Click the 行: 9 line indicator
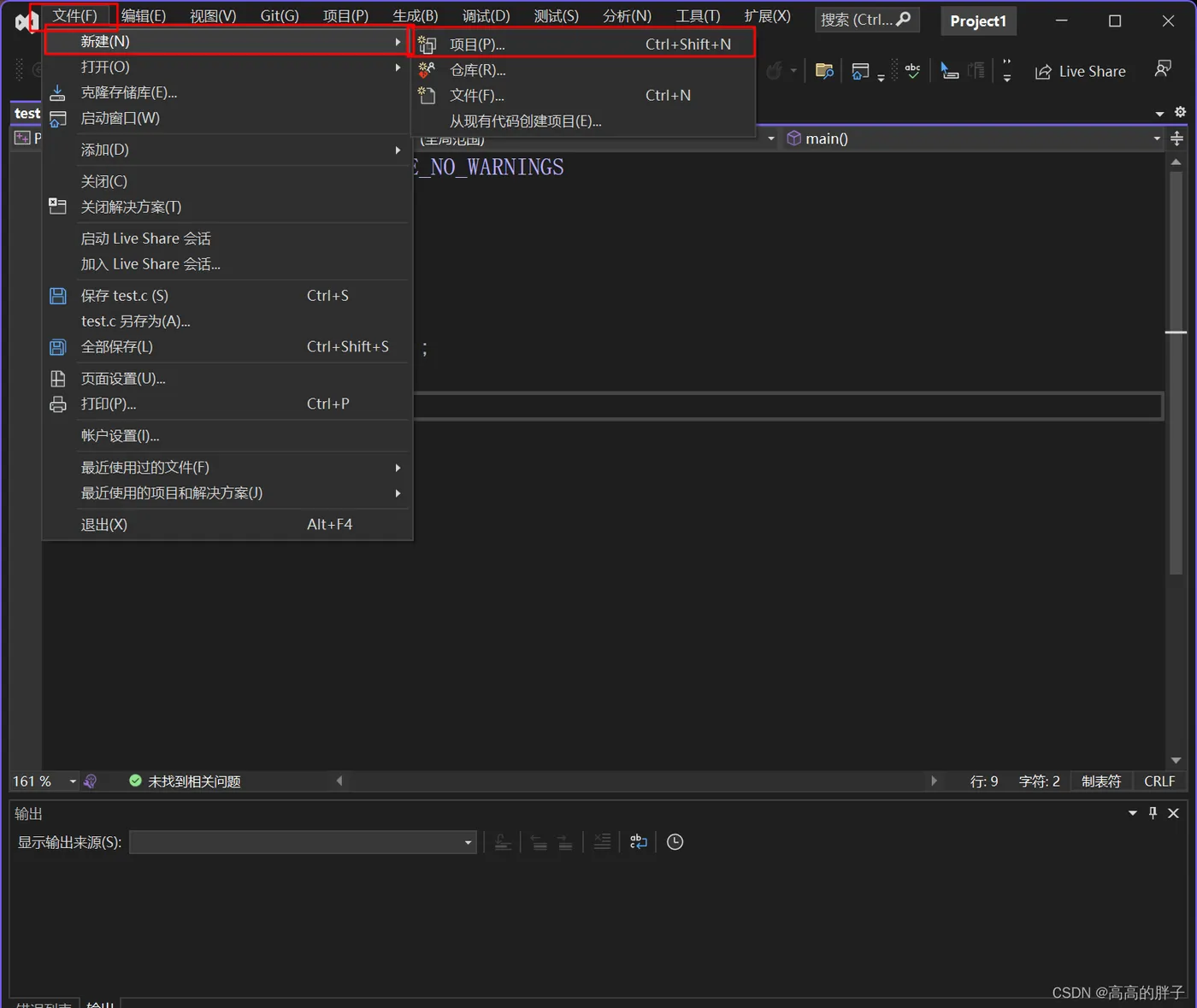The width and height of the screenshot is (1197, 1008). pyautogui.click(x=984, y=781)
